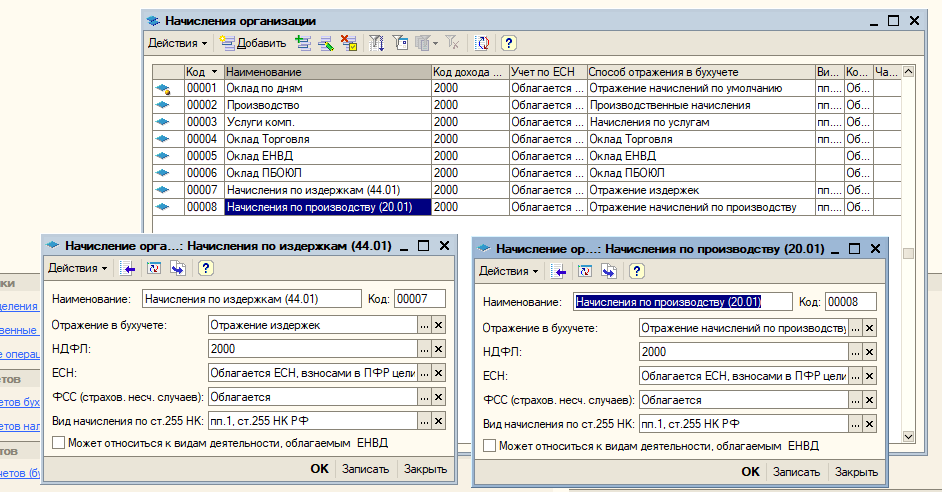The width and height of the screenshot is (942, 492).
Task: Click copy-form icon in производству window toolbar
Action: (609, 272)
